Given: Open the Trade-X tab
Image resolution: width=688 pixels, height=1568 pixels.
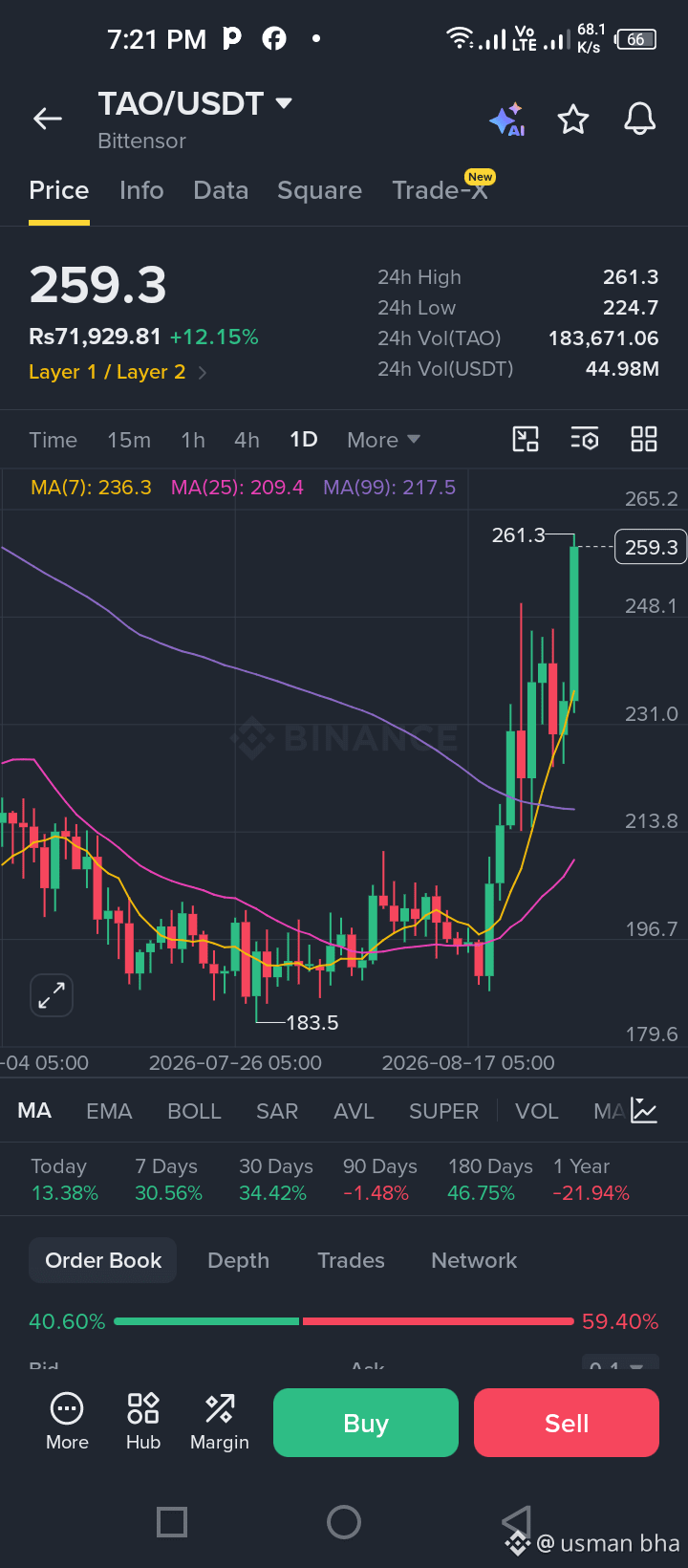Looking at the screenshot, I should [441, 190].
